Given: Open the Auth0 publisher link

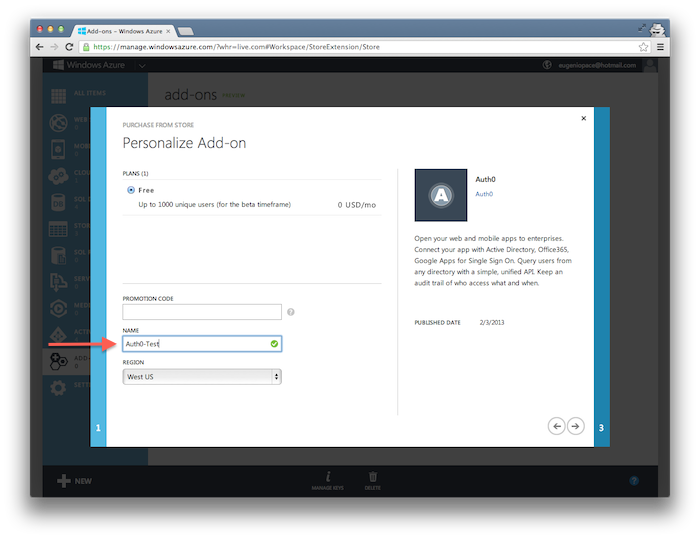Looking at the screenshot, I should coord(484,194).
